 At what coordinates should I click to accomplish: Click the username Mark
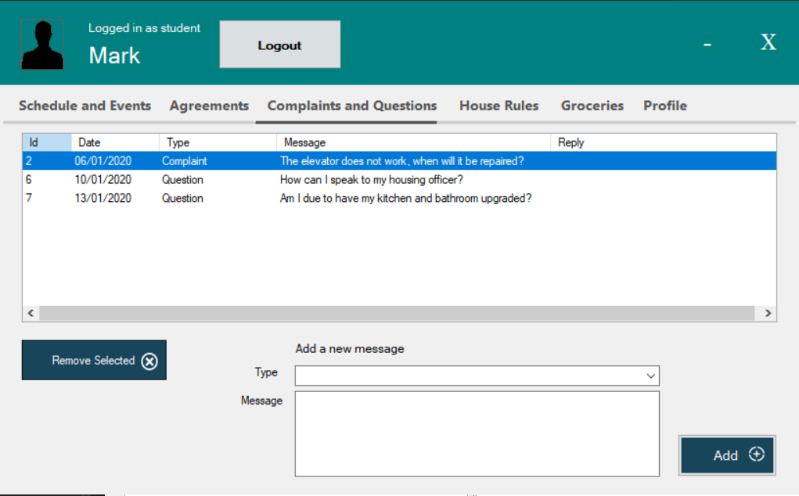coord(114,56)
